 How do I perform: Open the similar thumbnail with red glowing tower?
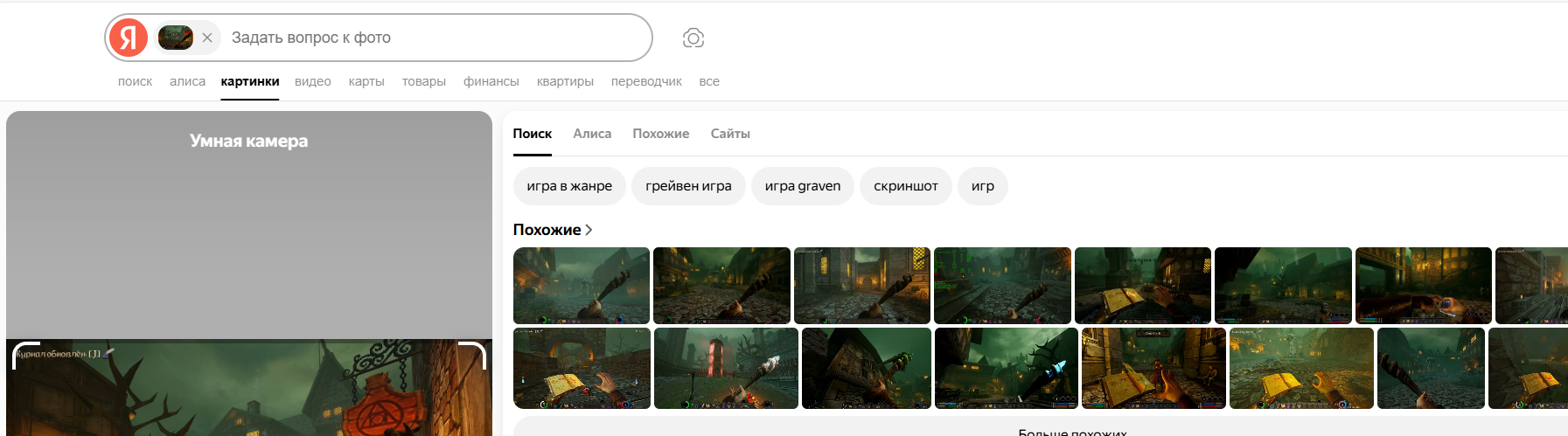click(x=726, y=368)
